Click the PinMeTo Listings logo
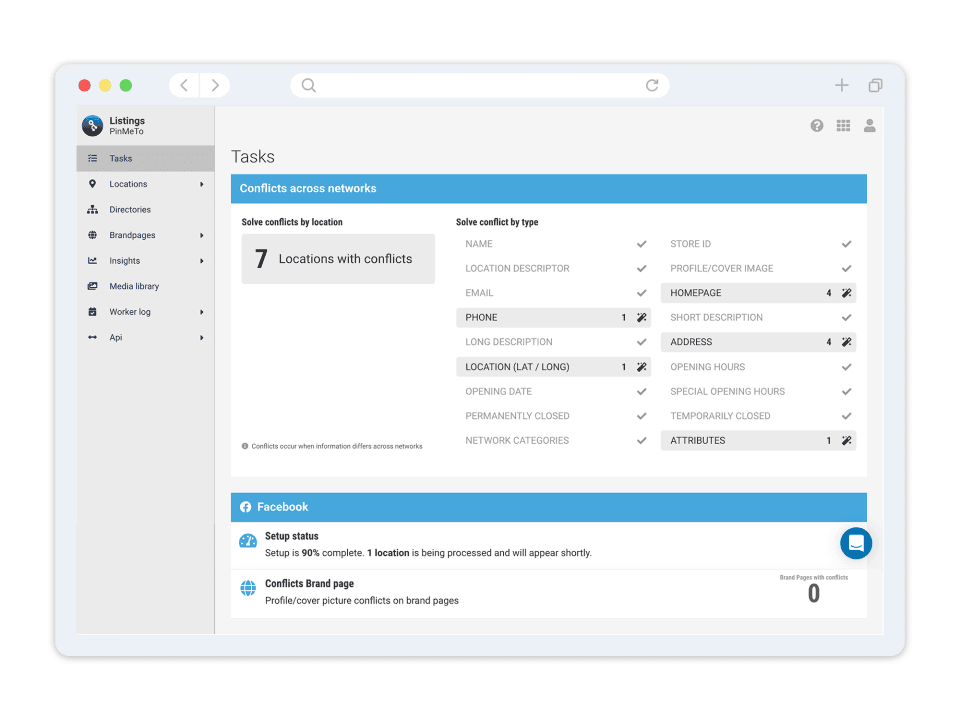This screenshot has height=720, width=960. point(92,126)
